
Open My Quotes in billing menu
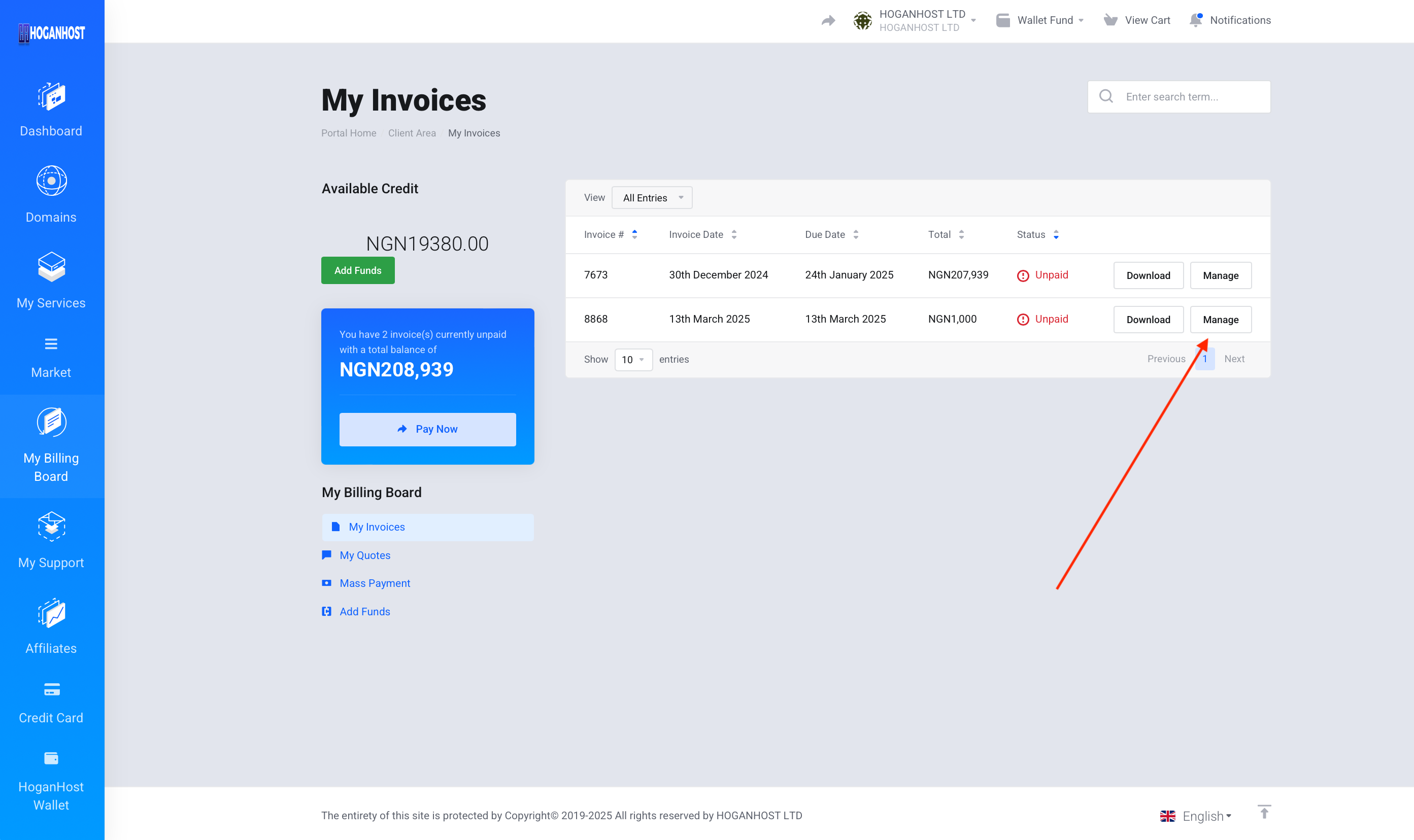pos(365,555)
